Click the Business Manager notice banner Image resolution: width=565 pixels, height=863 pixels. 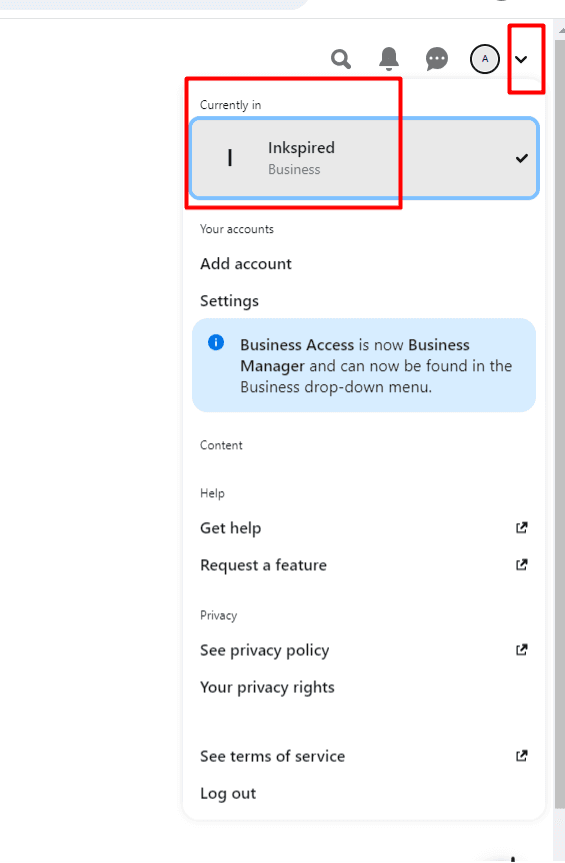(364, 365)
